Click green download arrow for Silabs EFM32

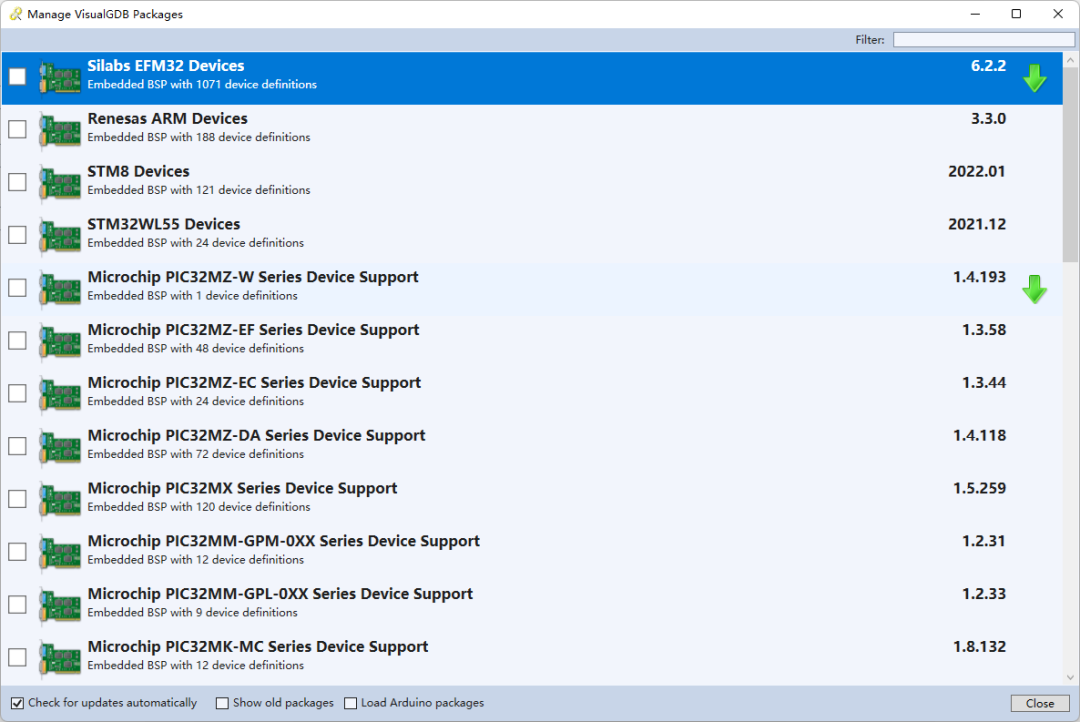tap(1035, 79)
